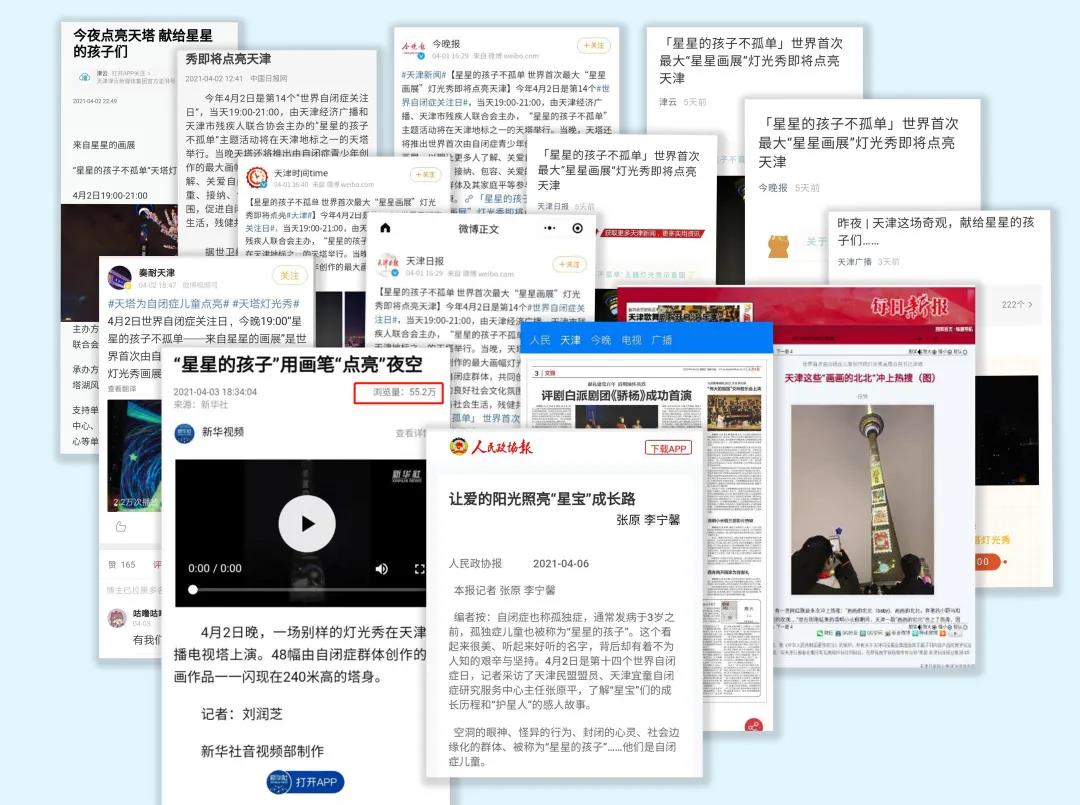Click headline 今夜点亮天塔 献给星星的孩子们
Screen dimensions: 1080x805
click(143, 43)
